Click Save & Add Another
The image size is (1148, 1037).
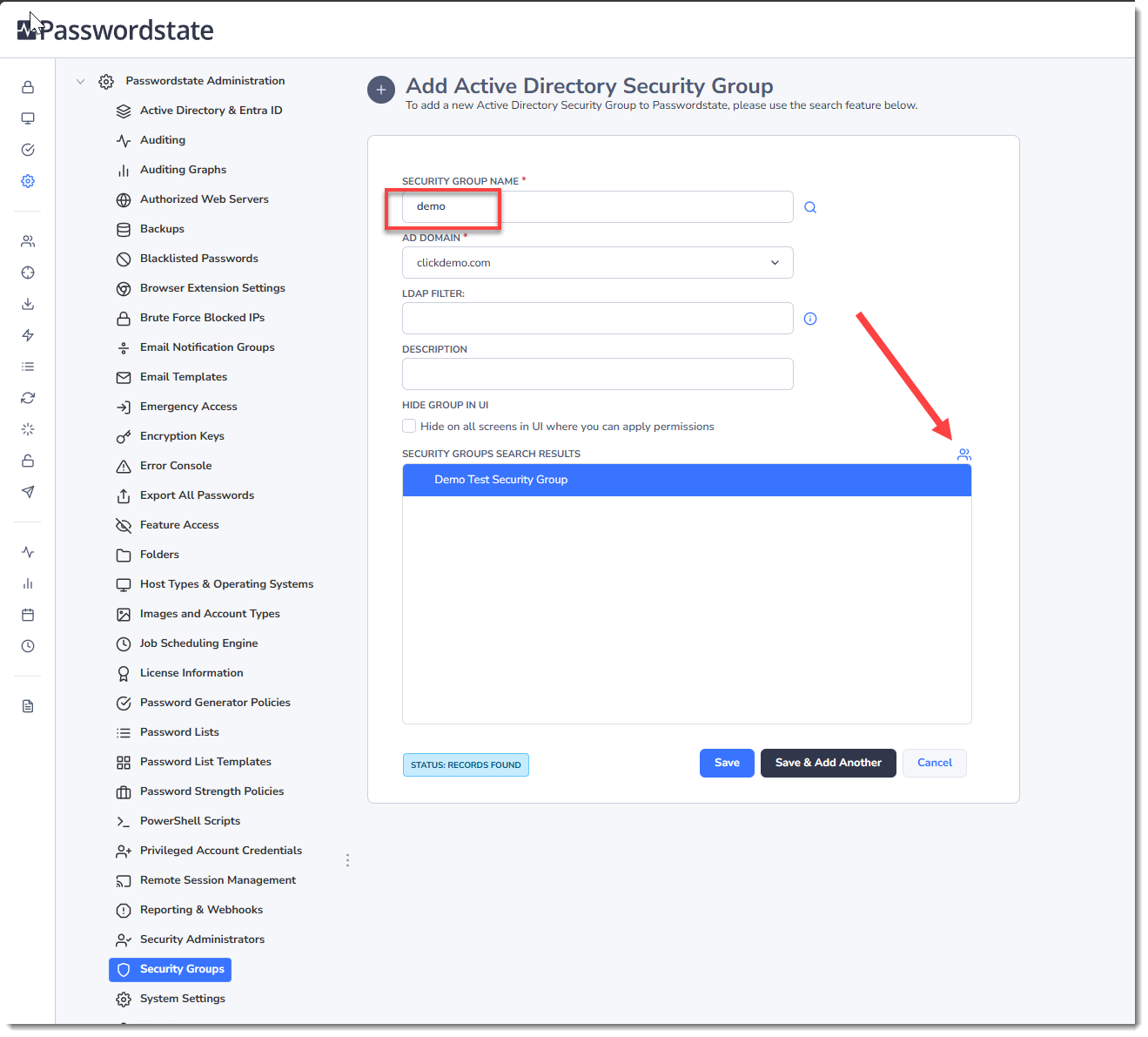pyautogui.click(x=829, y=763)
